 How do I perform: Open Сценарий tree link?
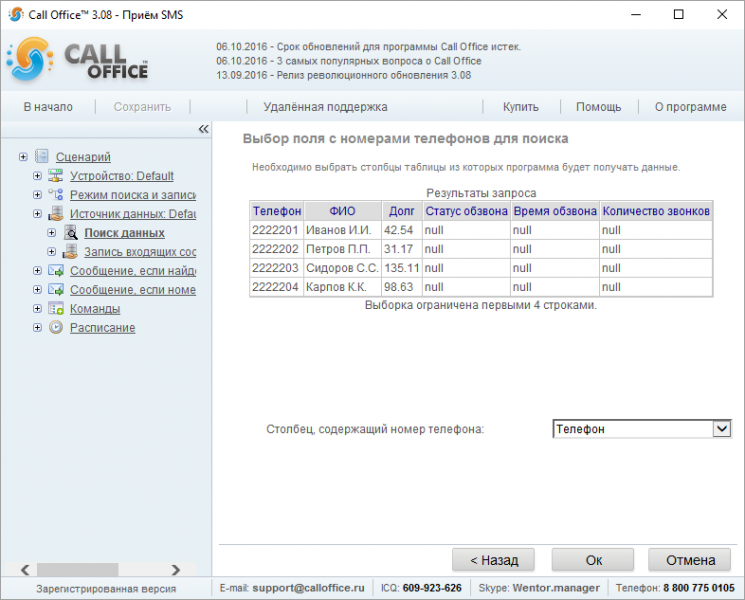click(x=83, y=157)
